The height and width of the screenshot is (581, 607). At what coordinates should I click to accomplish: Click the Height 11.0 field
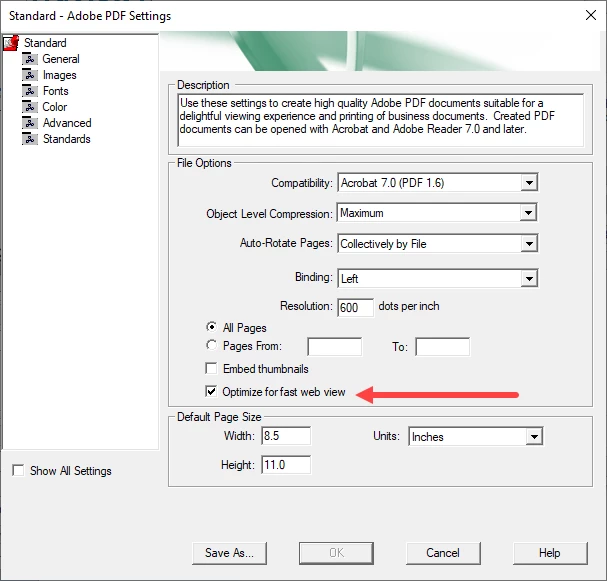[x=286, y=464]
